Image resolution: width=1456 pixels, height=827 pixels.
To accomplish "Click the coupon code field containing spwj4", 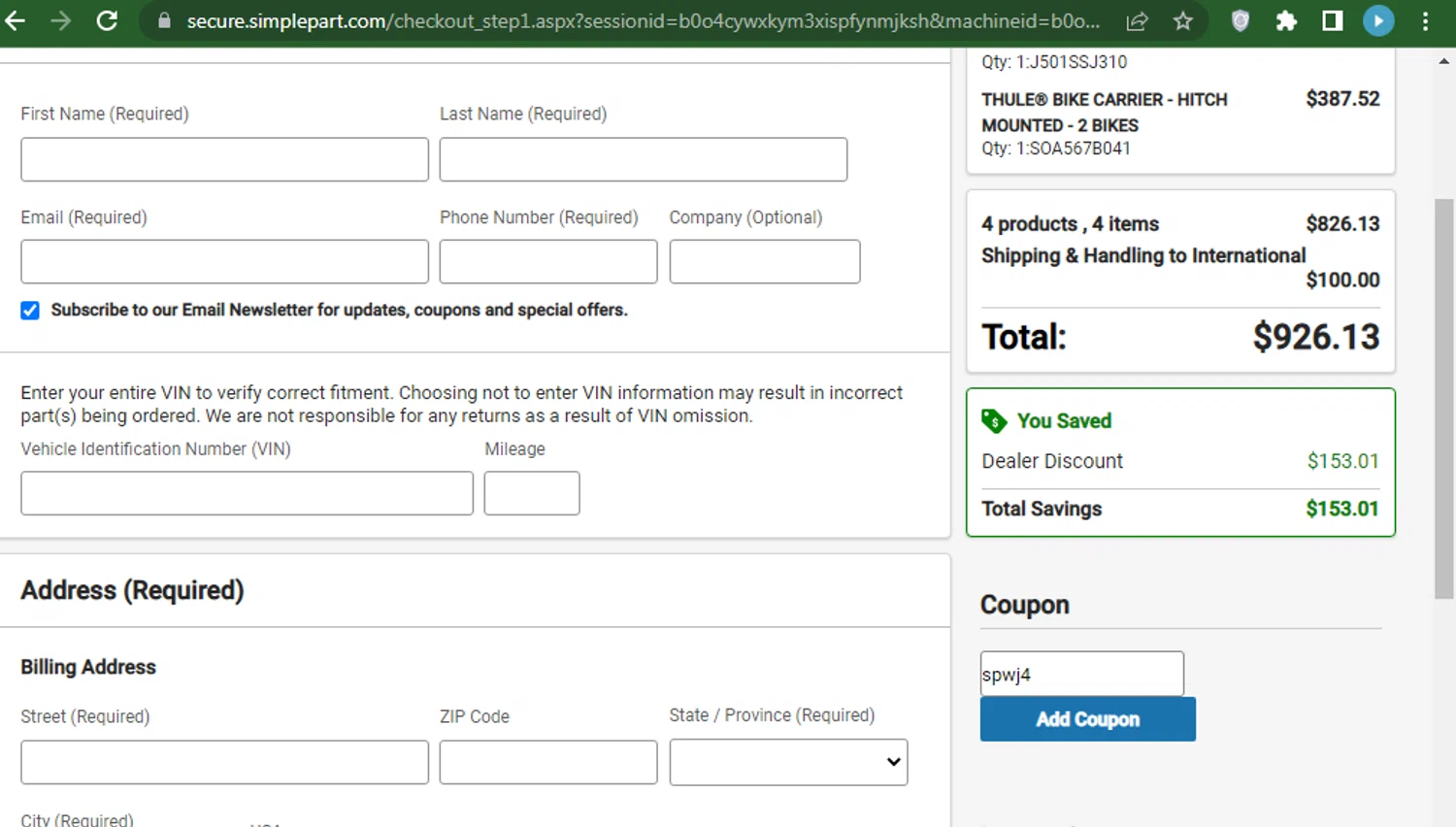I will (1081, 674).
